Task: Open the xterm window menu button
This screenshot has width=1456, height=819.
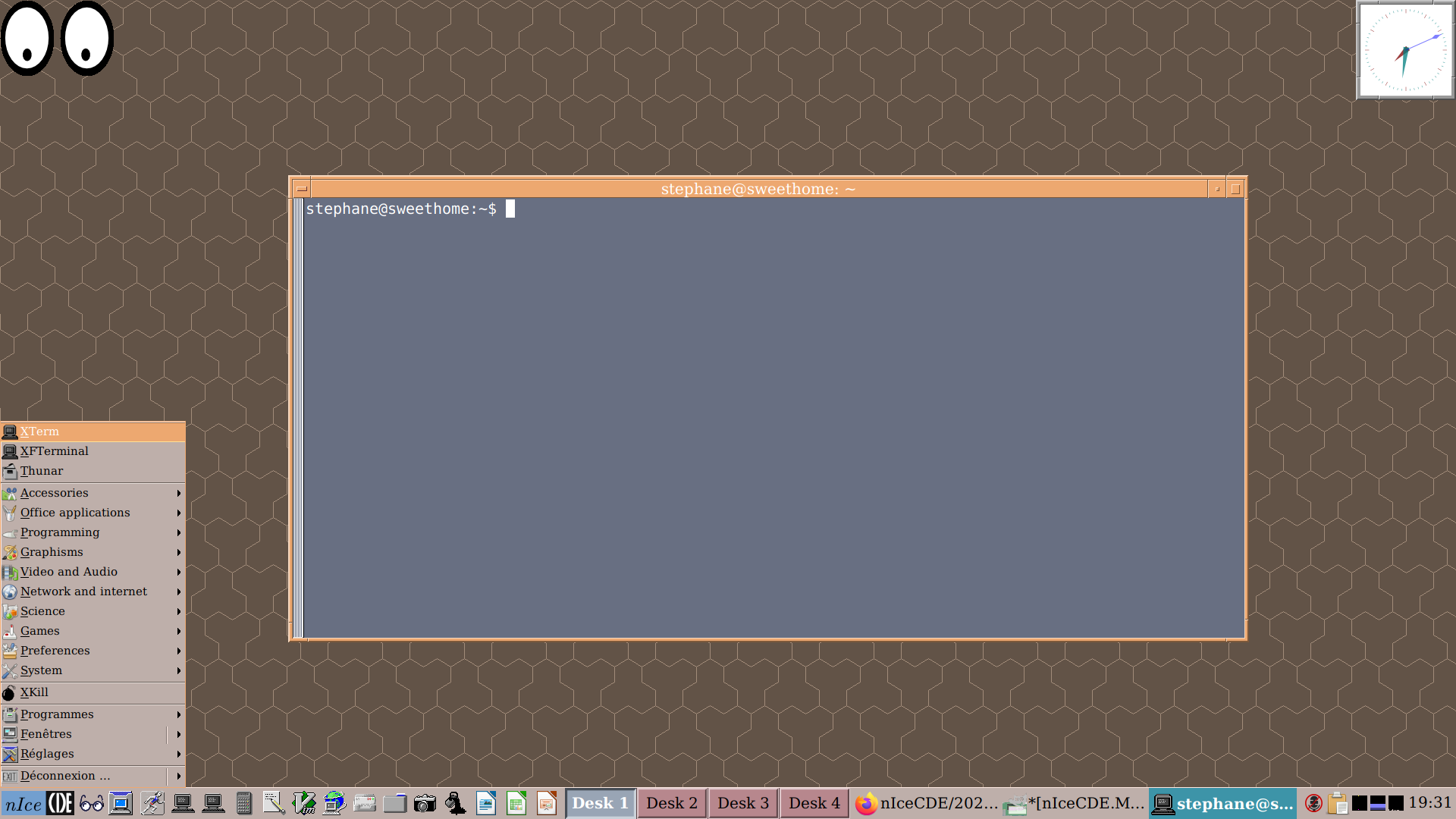Action: pos(301,189)
